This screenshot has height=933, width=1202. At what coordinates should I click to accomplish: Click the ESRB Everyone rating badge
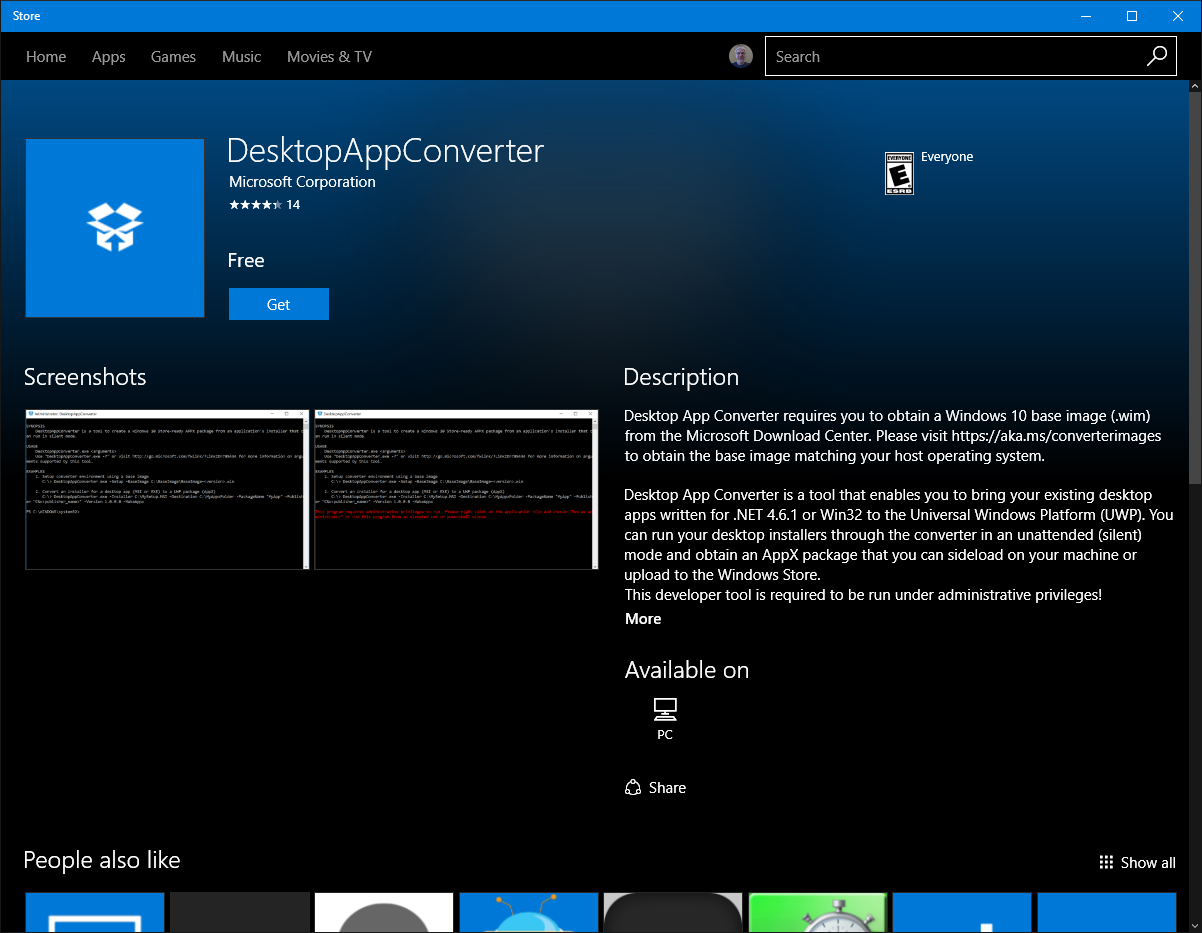tap(898, 173)
